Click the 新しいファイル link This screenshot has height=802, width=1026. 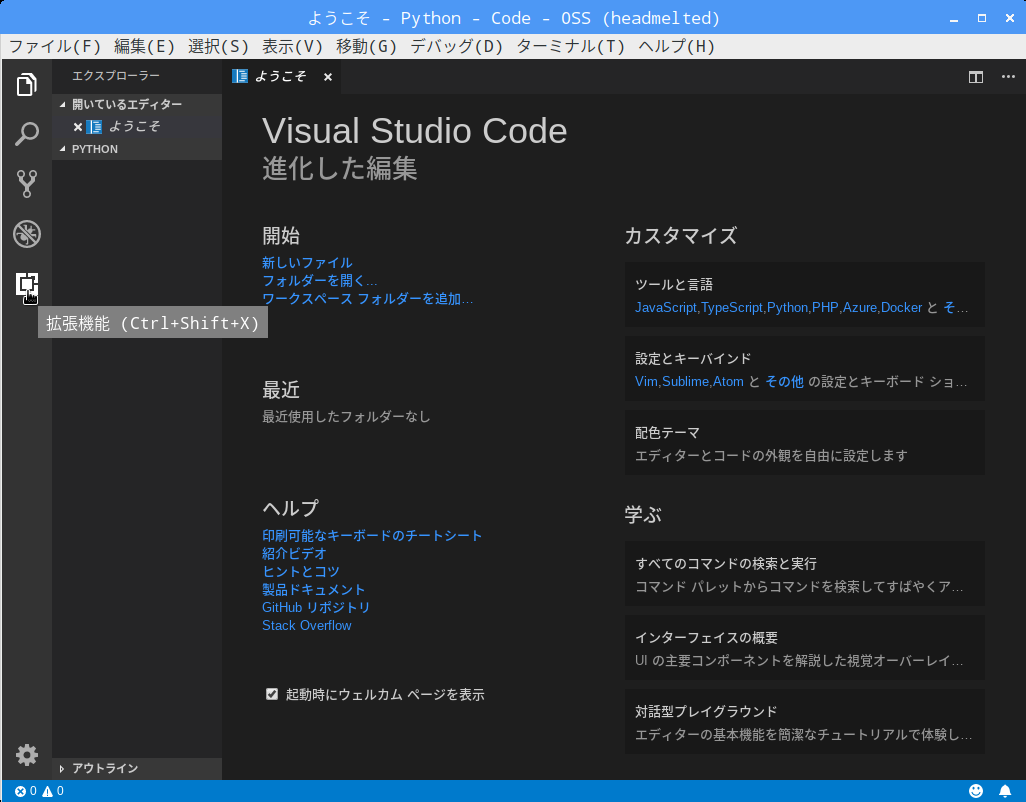307,263
